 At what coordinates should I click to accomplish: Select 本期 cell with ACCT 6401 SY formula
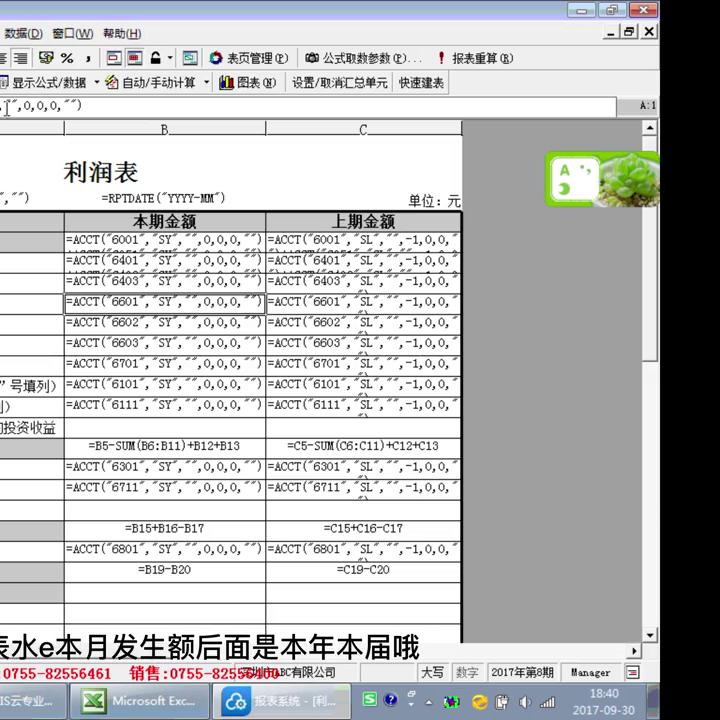tap(165, 262)
